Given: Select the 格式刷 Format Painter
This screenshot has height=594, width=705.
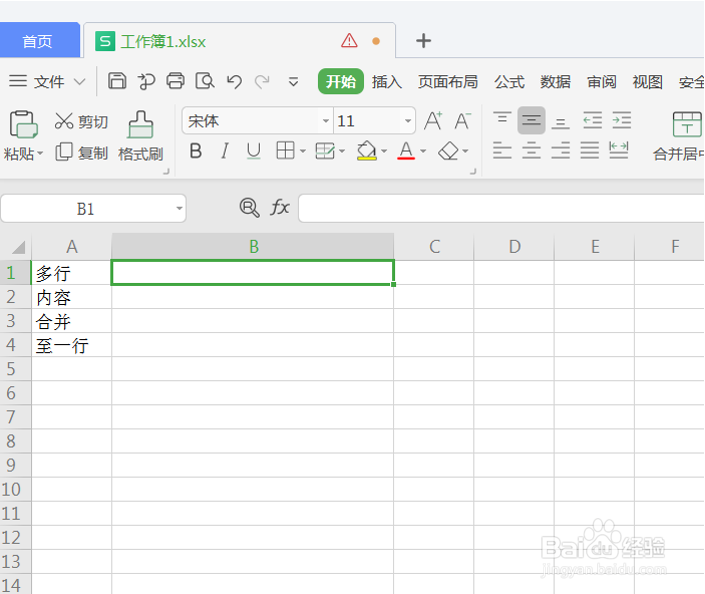Looking at the screenshot, I should 140,136.
